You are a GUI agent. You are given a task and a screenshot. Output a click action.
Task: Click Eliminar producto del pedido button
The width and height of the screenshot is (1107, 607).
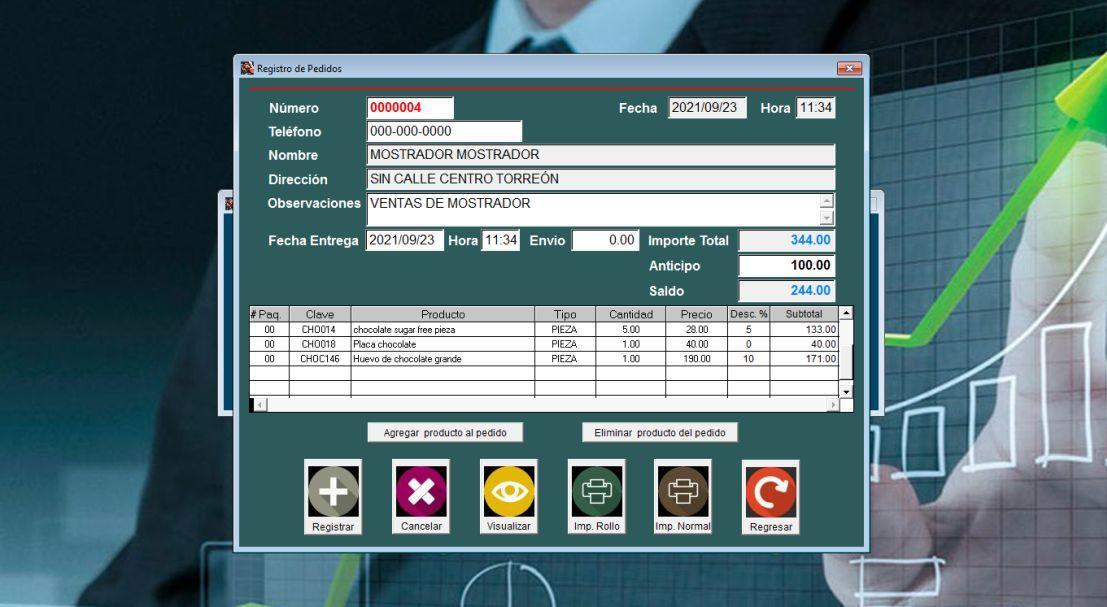pyautogui.click(x=659, y=433)
